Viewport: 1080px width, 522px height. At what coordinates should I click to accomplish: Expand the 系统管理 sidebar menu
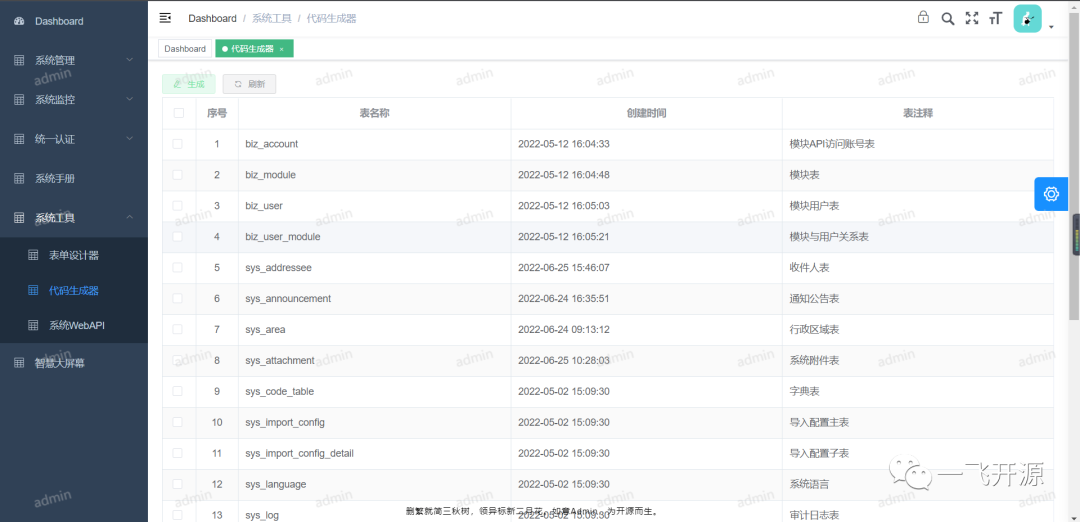point(74,61)
